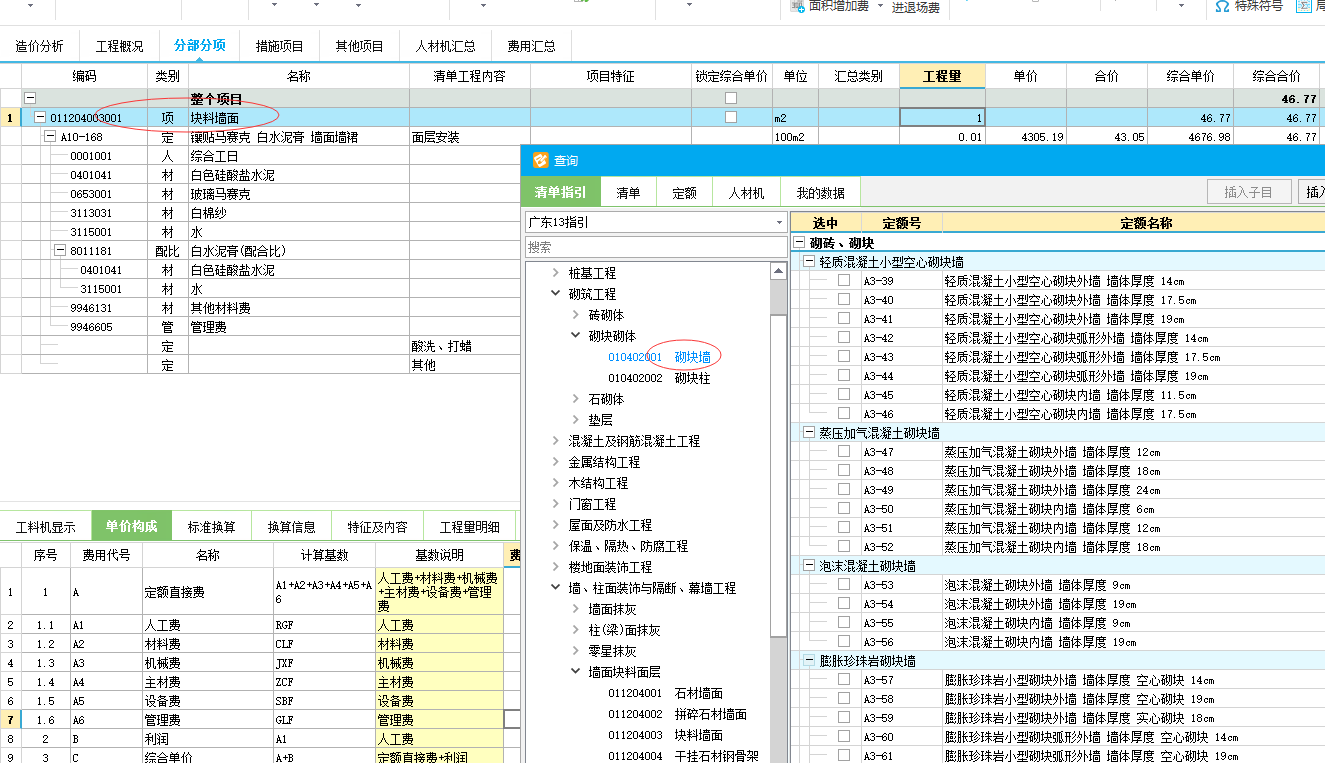Image resolution: width=1325 pixels, height=763 pixels.
Task: Collapse the 轻质混凝土小型空心砌块墙 group
Action: pos(809,261)
